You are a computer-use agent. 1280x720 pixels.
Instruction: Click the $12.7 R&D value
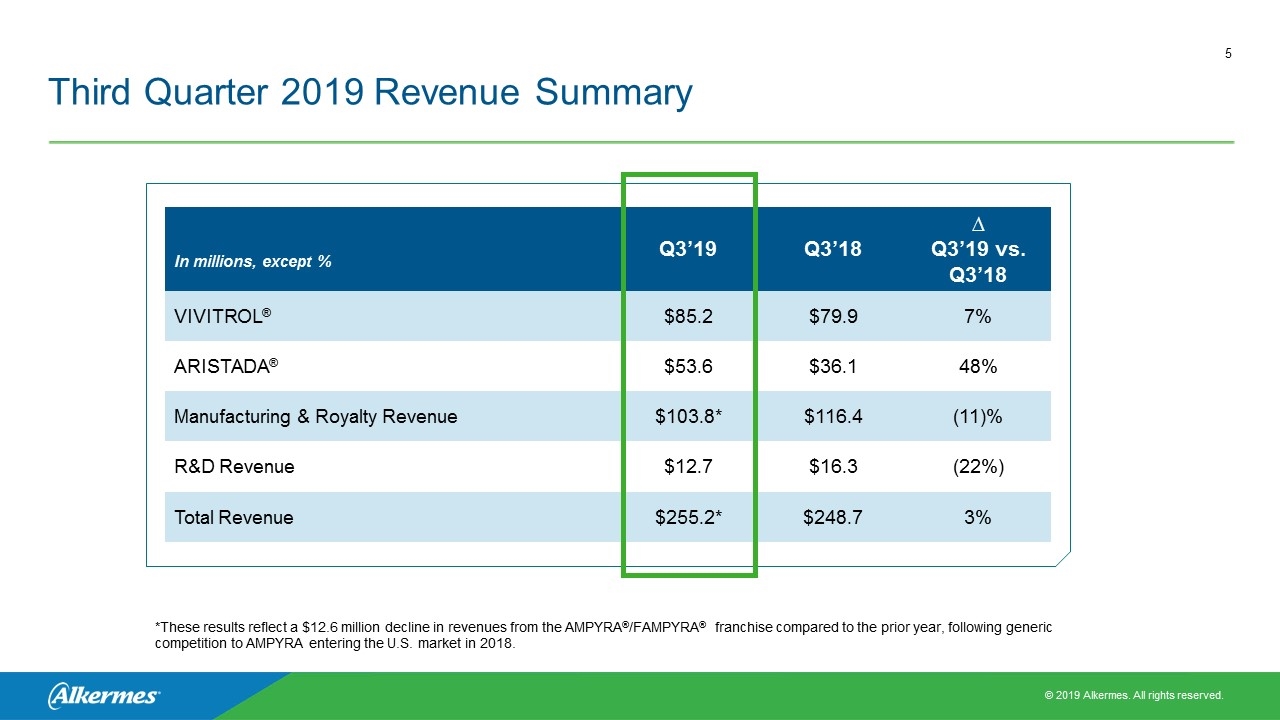688,467
